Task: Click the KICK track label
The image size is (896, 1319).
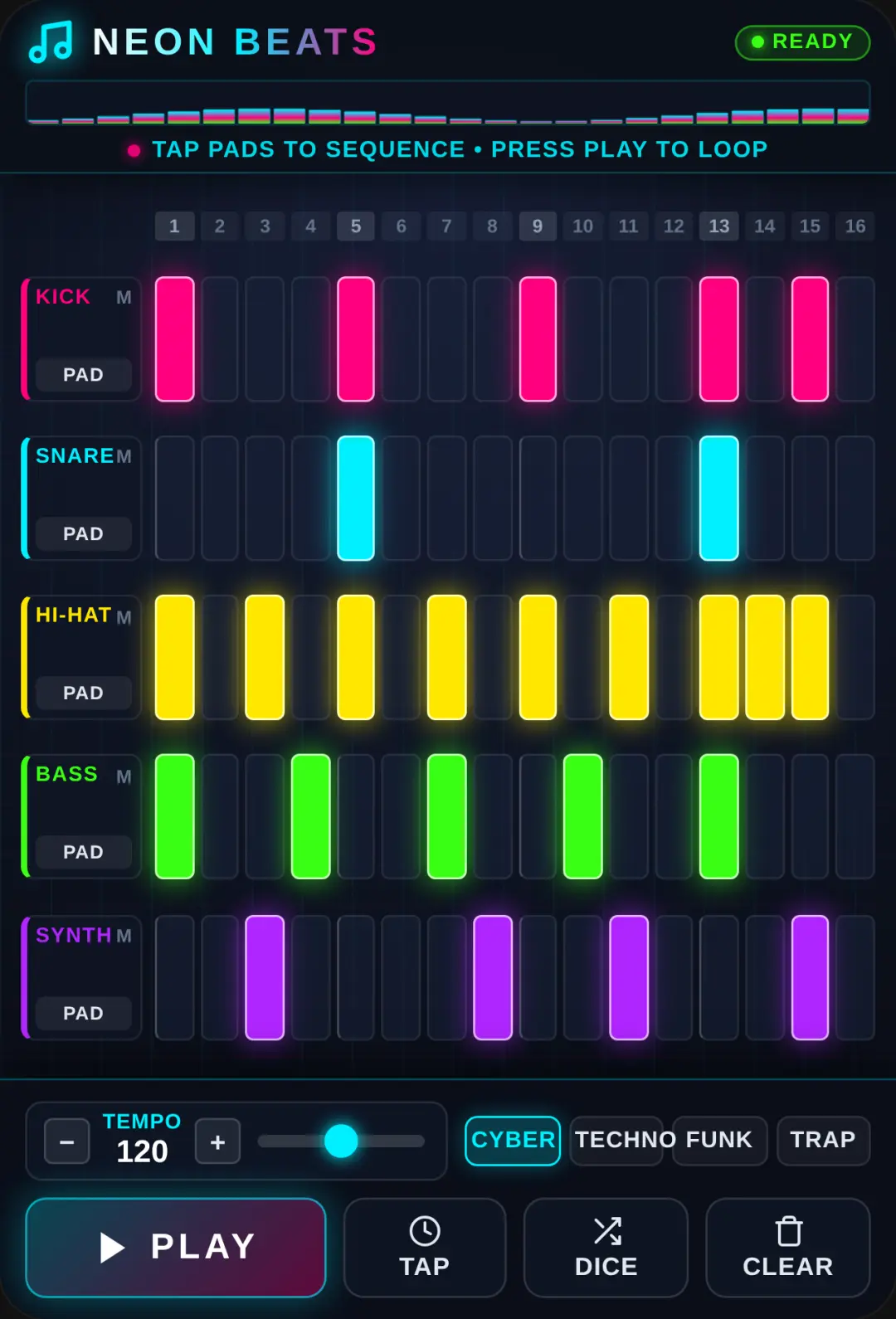Action: tap(63, 297)
